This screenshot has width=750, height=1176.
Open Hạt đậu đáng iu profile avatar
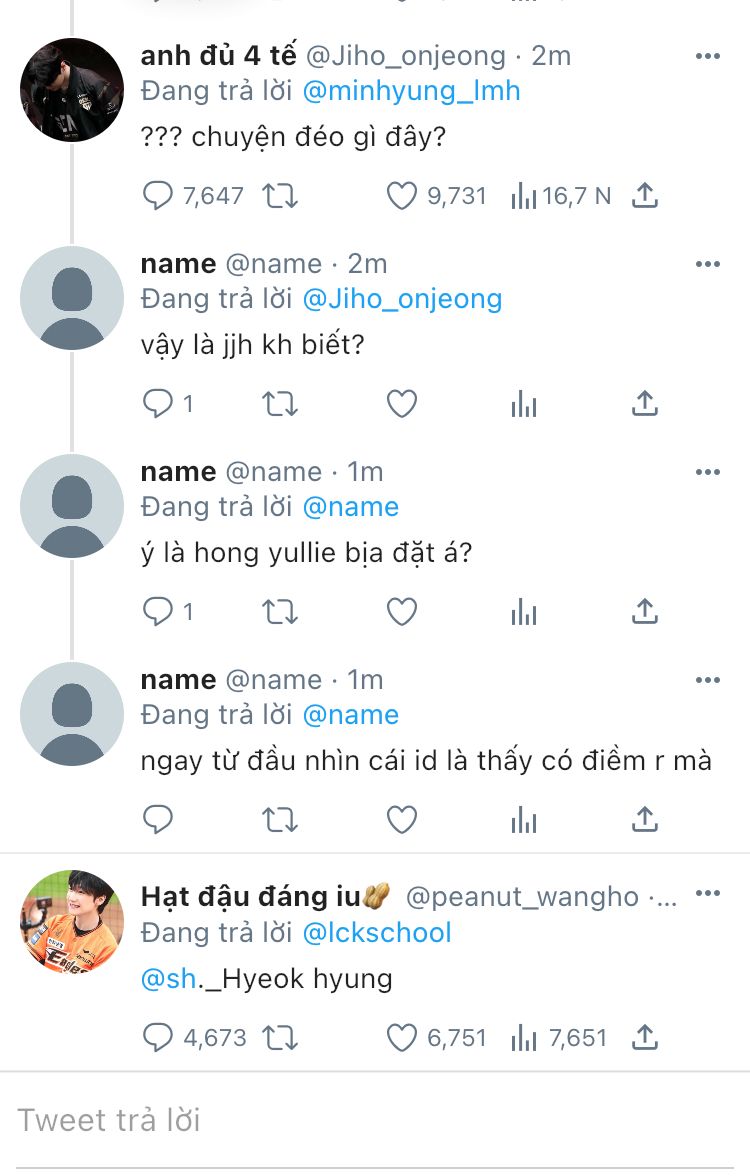pyautogui.click(x=72, y=922)
